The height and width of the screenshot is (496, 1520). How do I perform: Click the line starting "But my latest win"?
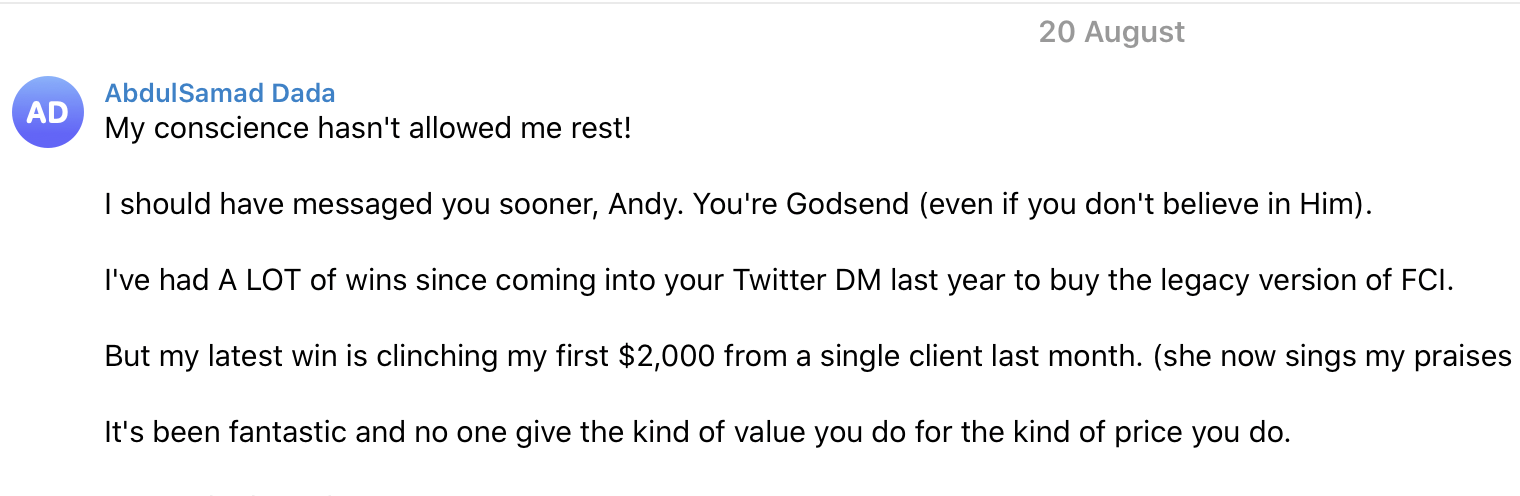808,357
